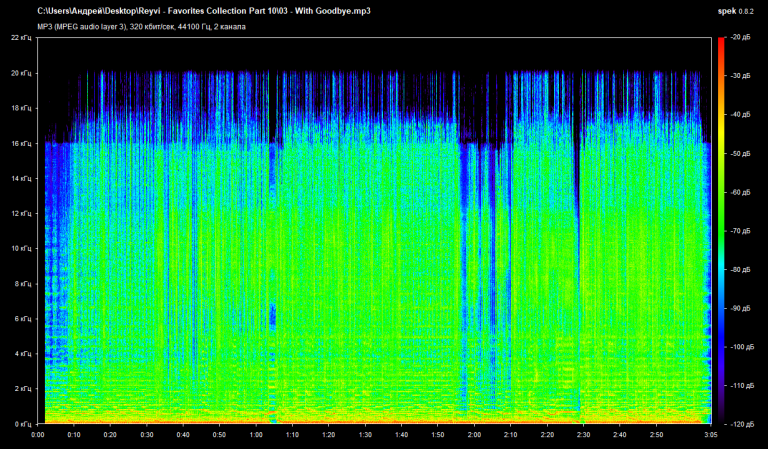Click the 16 кГц frequency axis label
The image size is (768, 449).
22,143
